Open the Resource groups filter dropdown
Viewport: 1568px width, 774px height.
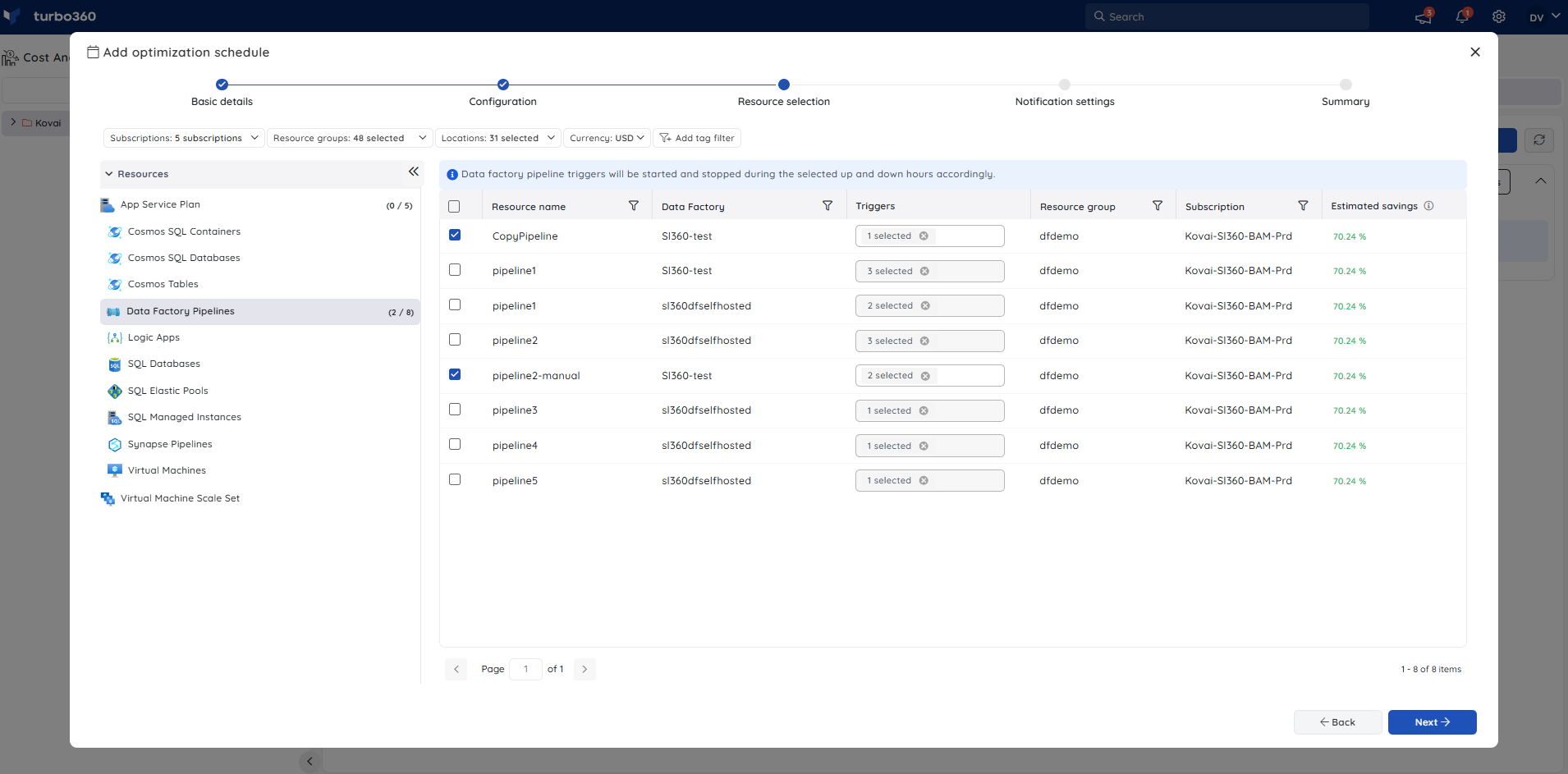click(x=350, y=138)
